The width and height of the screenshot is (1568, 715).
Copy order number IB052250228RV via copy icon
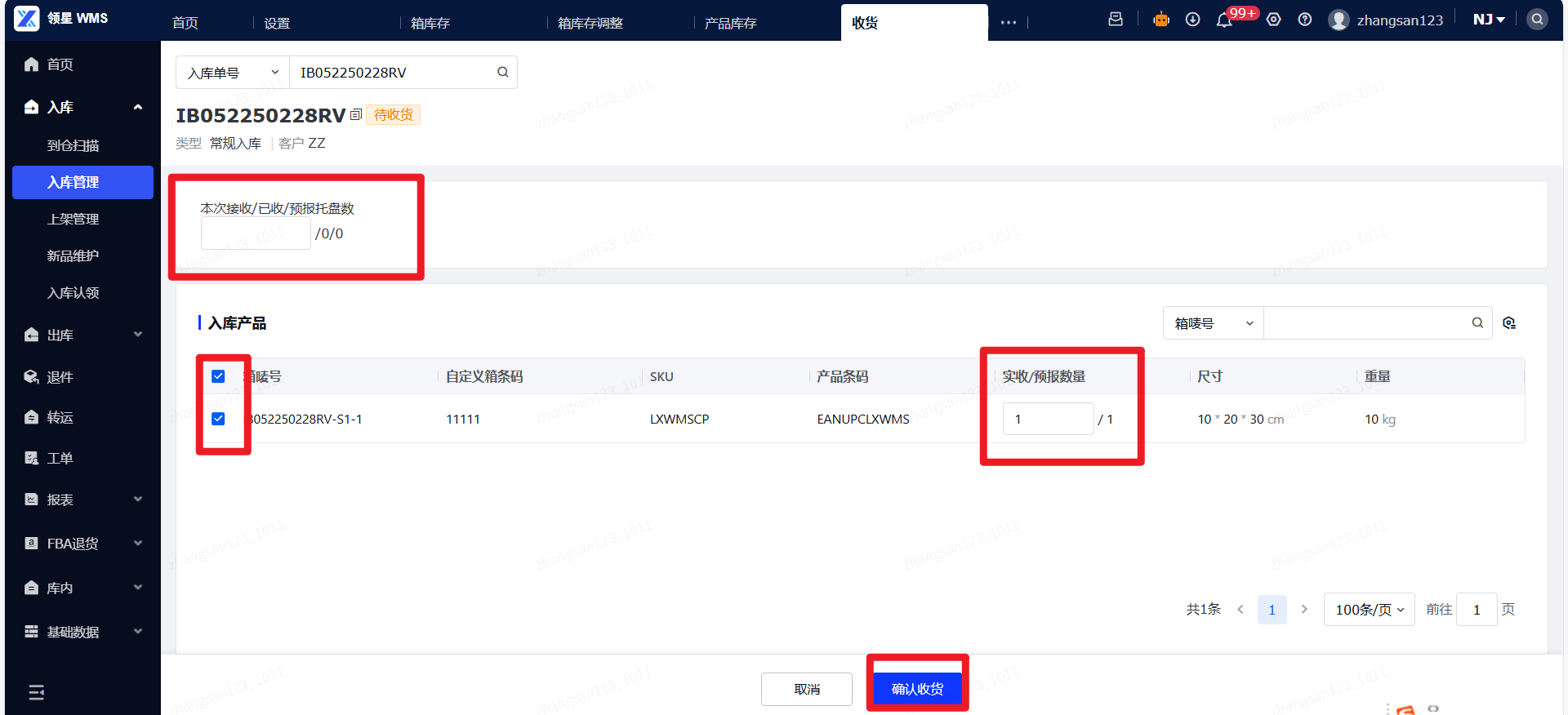click(x=356, y=114)
